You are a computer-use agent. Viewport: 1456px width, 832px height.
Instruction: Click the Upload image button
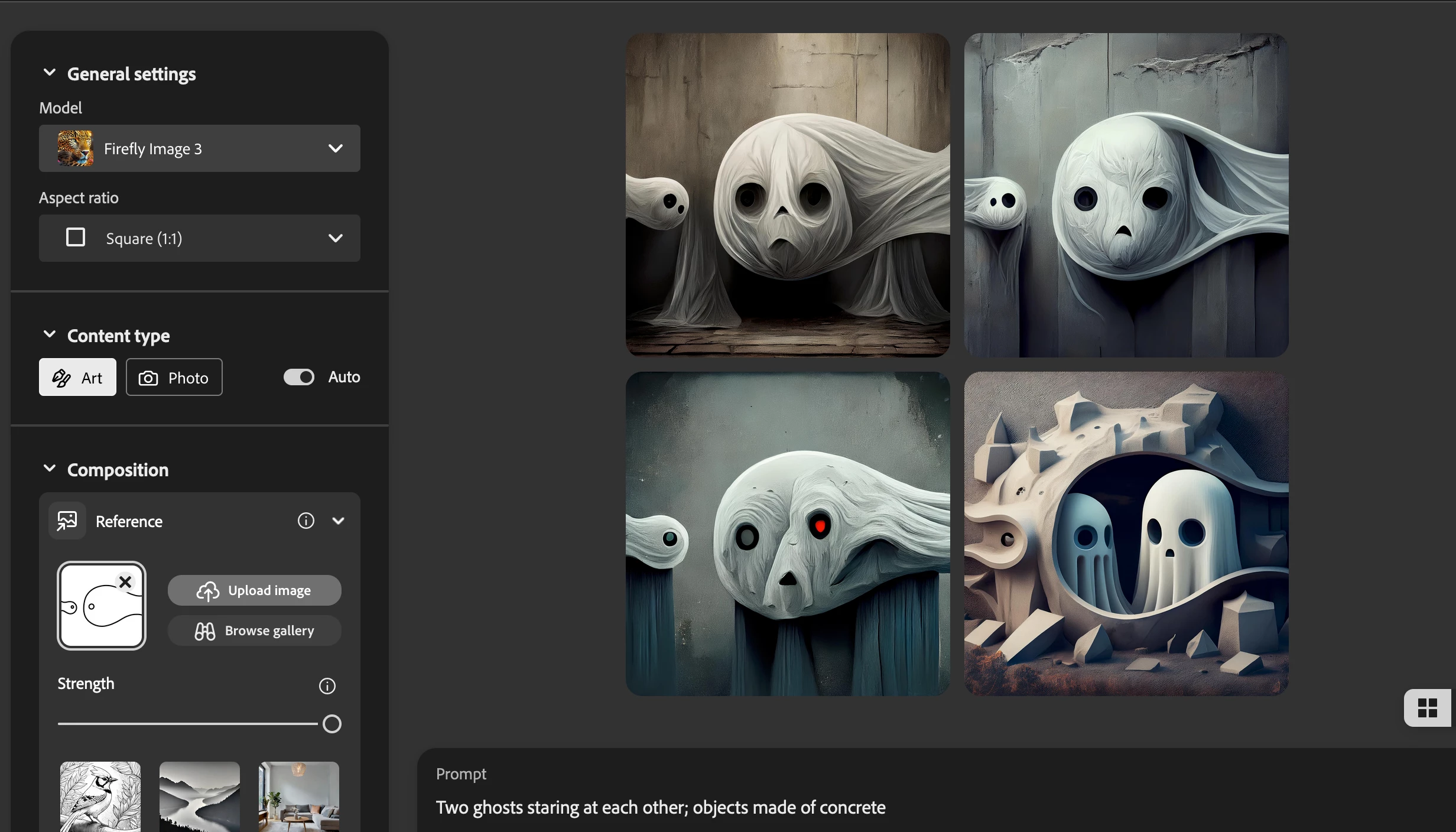254,590
